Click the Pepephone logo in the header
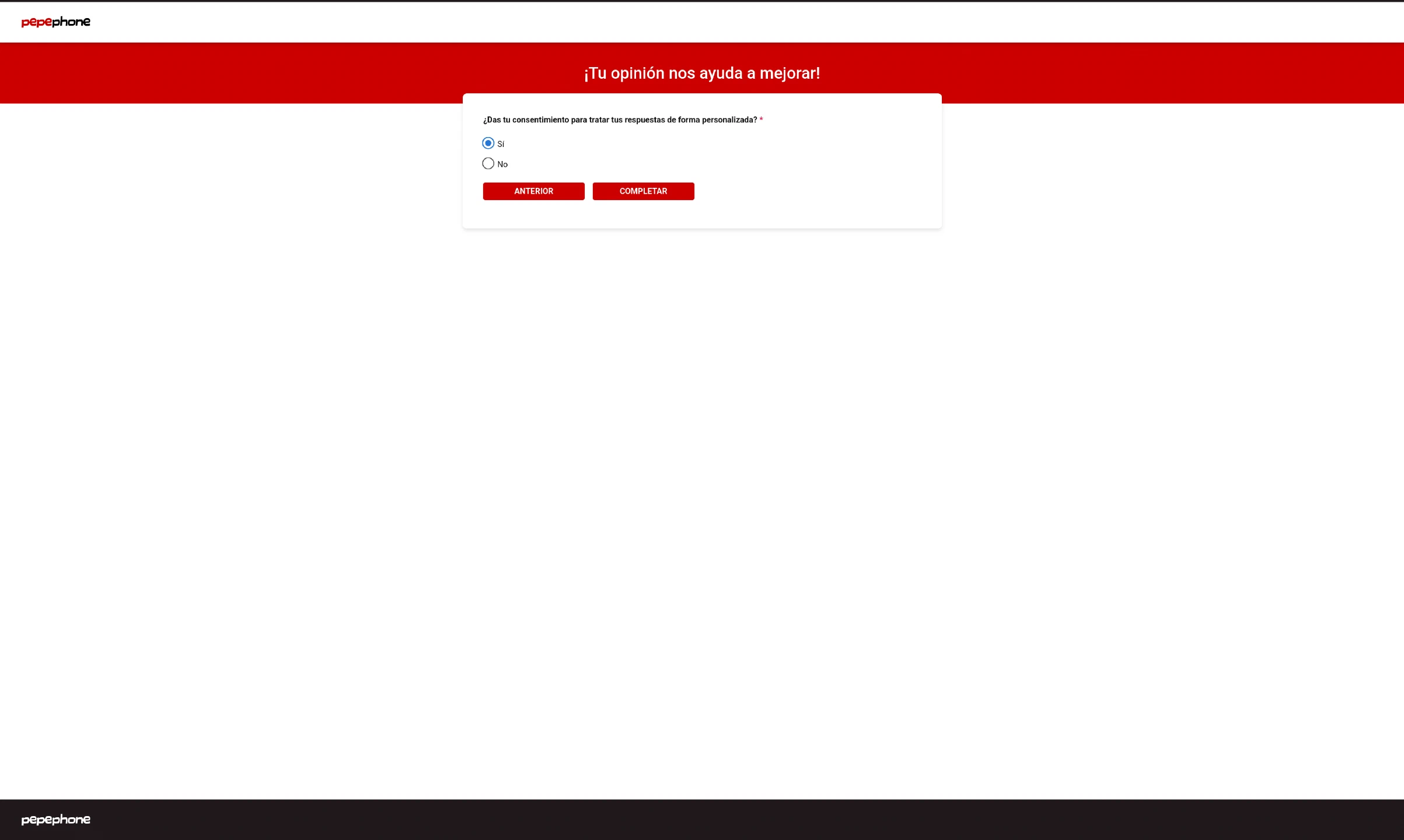1404x840 pixels. click(x=55, y=22)
